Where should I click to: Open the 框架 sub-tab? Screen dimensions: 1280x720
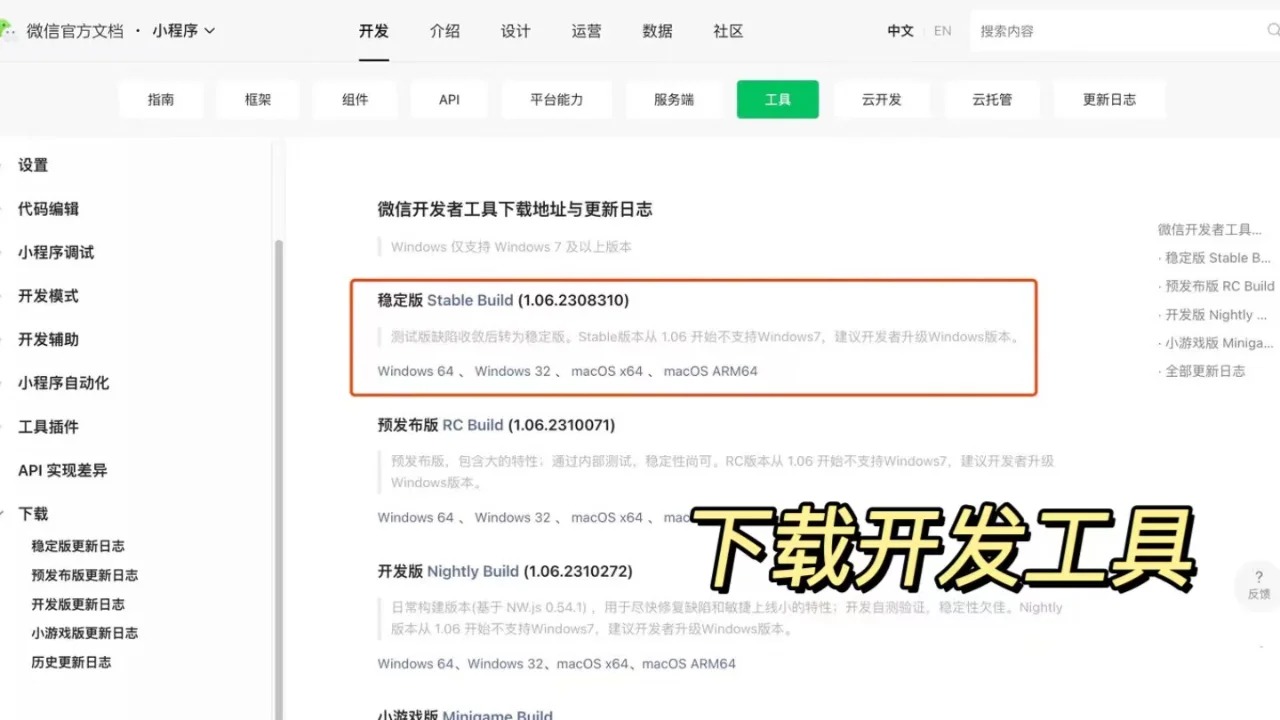tap(258, 99)
